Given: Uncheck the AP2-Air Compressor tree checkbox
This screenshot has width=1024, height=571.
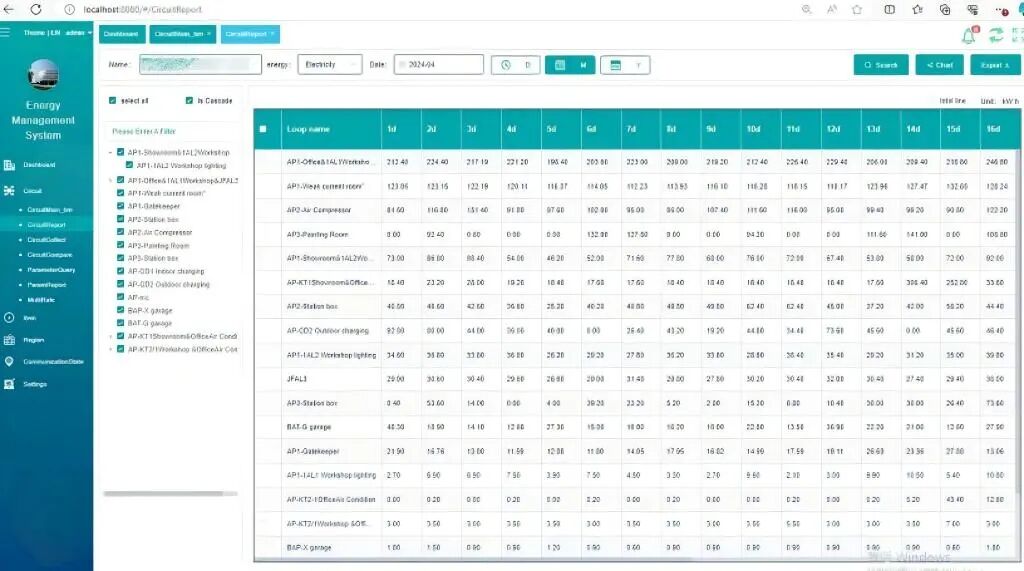Looking at the screenshot, I should [121, 232].
